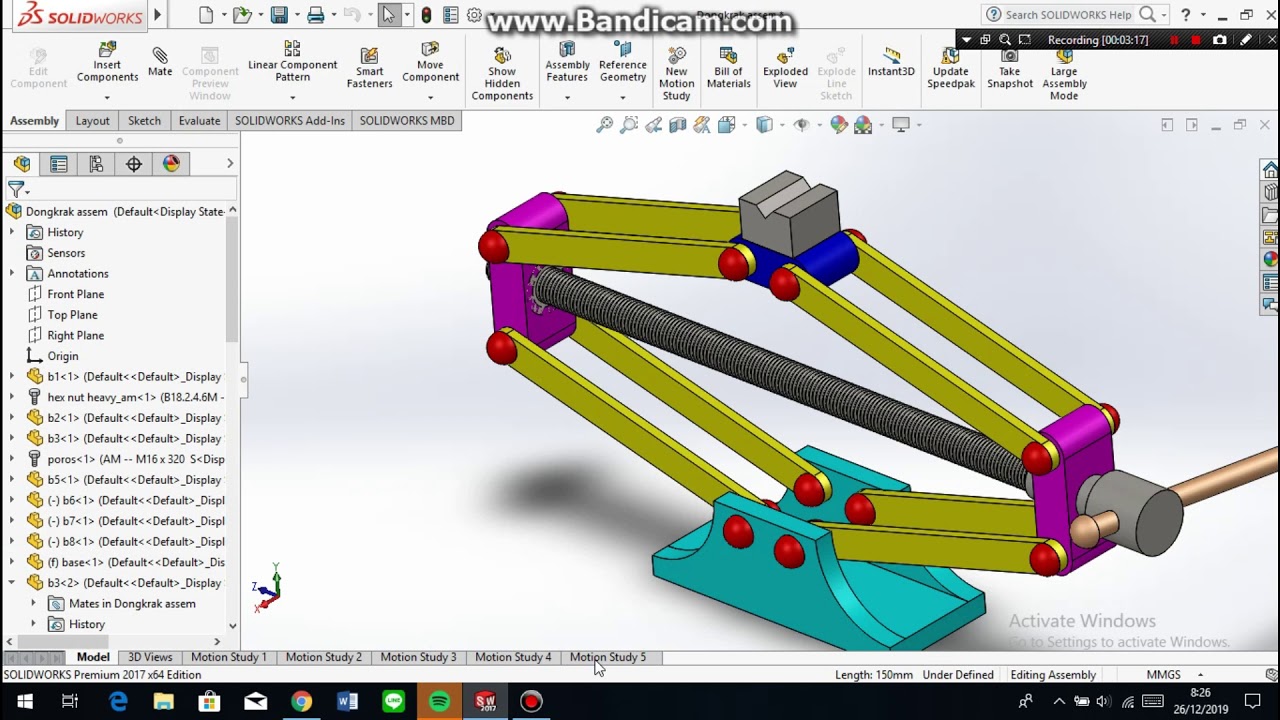Open Spotify from the taskbar
This screenshot has width=1280, height=720.
click(439, 702)
